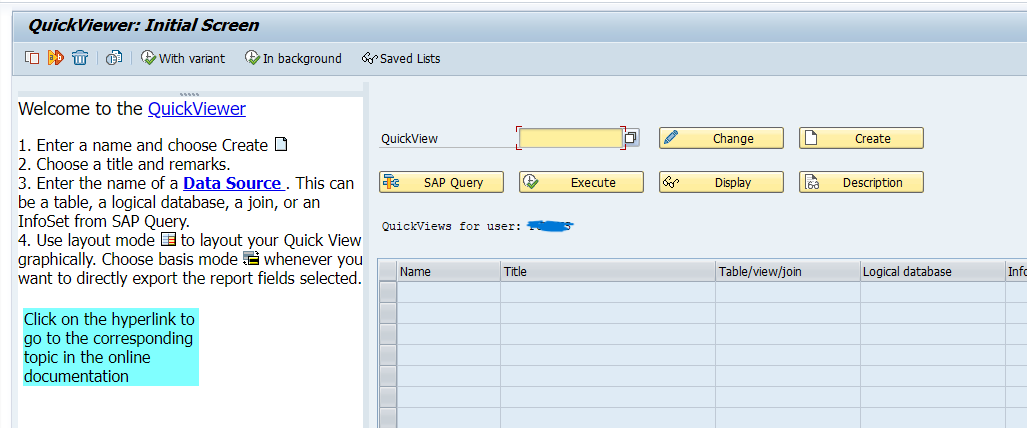
Task: Select the Name column header
Action: [449, 271]
